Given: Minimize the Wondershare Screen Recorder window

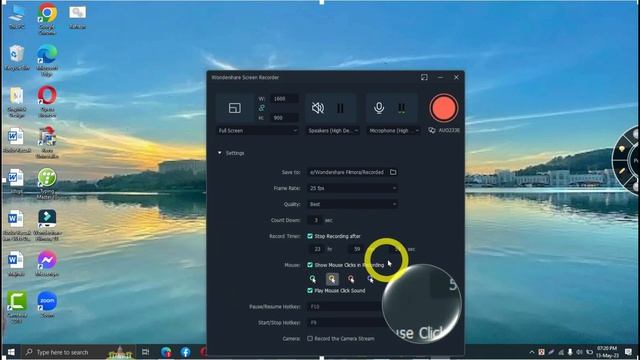Looking at the screenshot, I should (x=440, y=77).
